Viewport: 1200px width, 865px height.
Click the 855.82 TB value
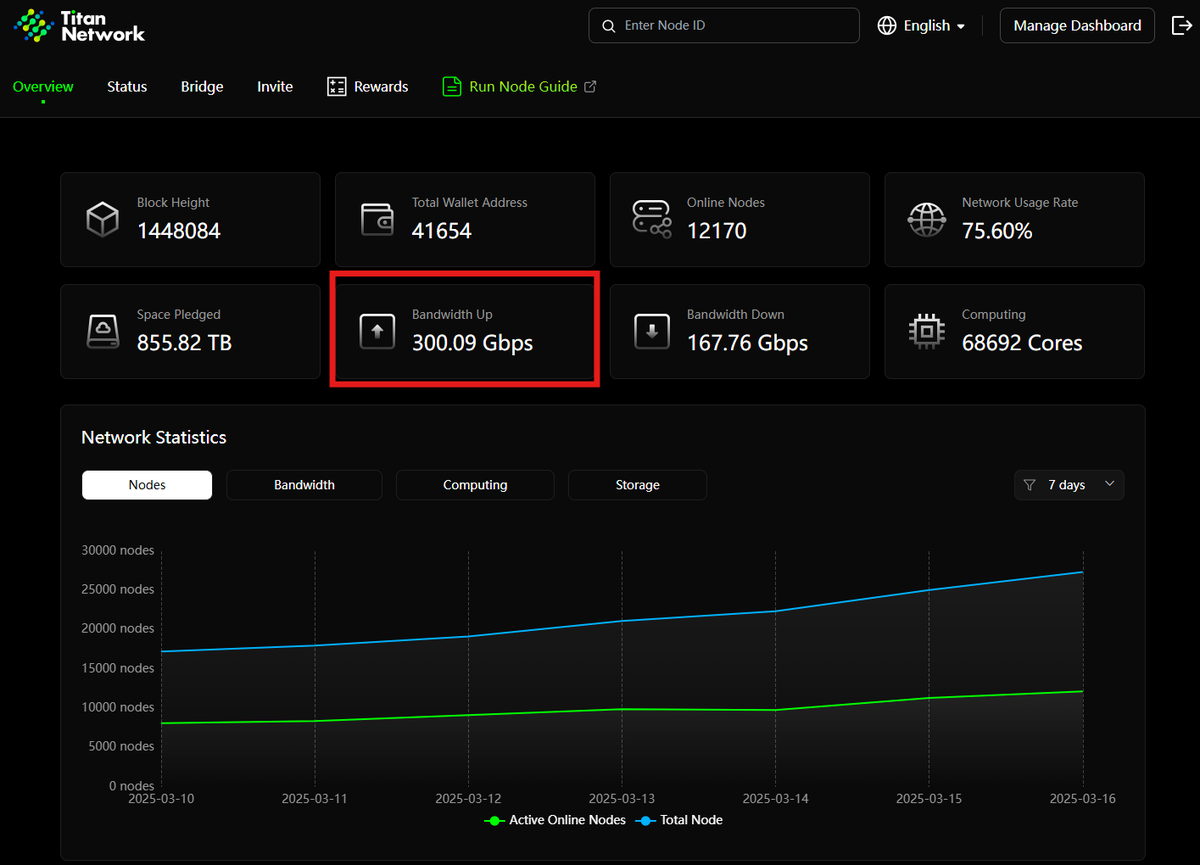tap(185, 343)
